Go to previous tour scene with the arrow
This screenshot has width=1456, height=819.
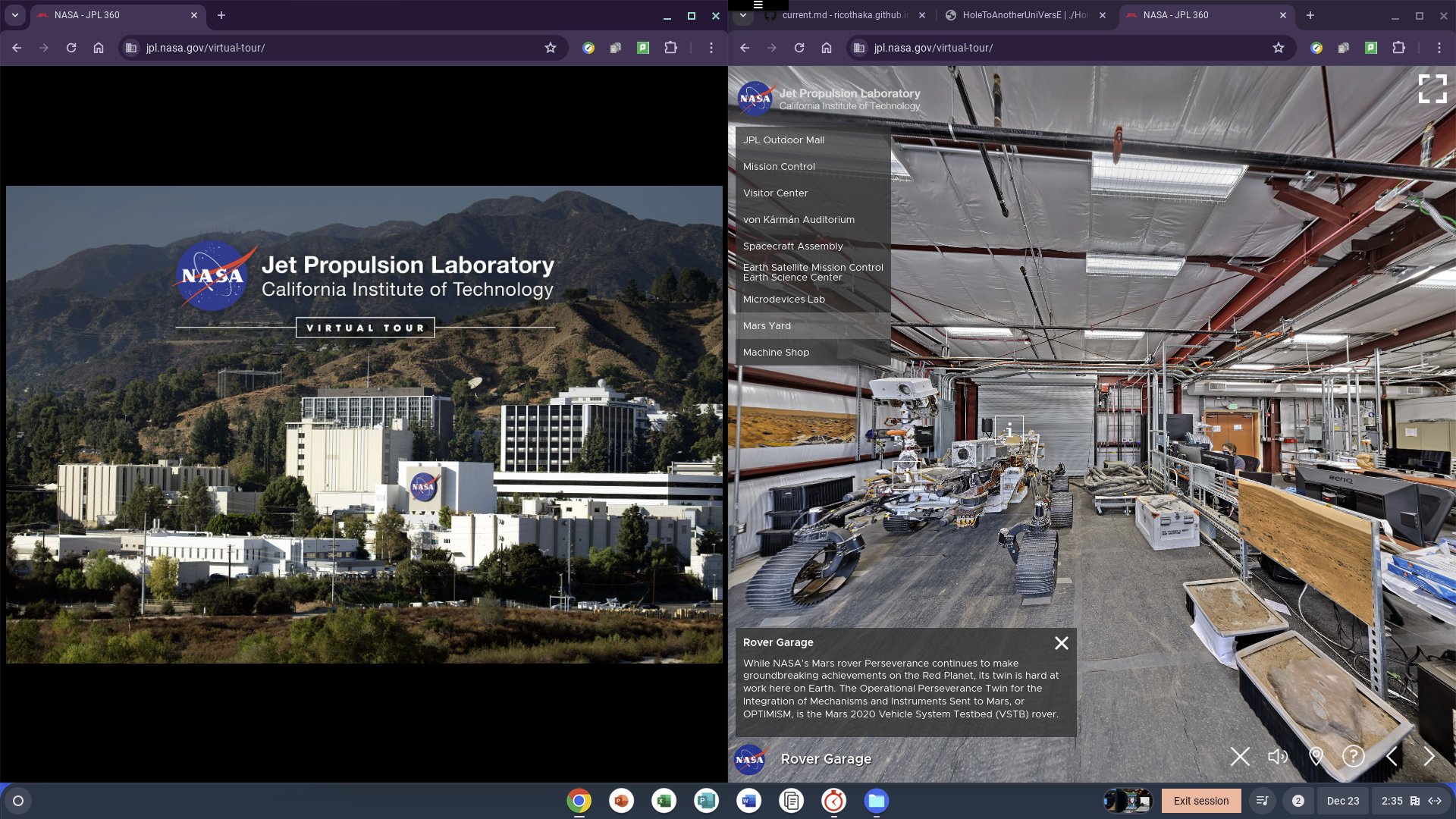(1392, 757)
